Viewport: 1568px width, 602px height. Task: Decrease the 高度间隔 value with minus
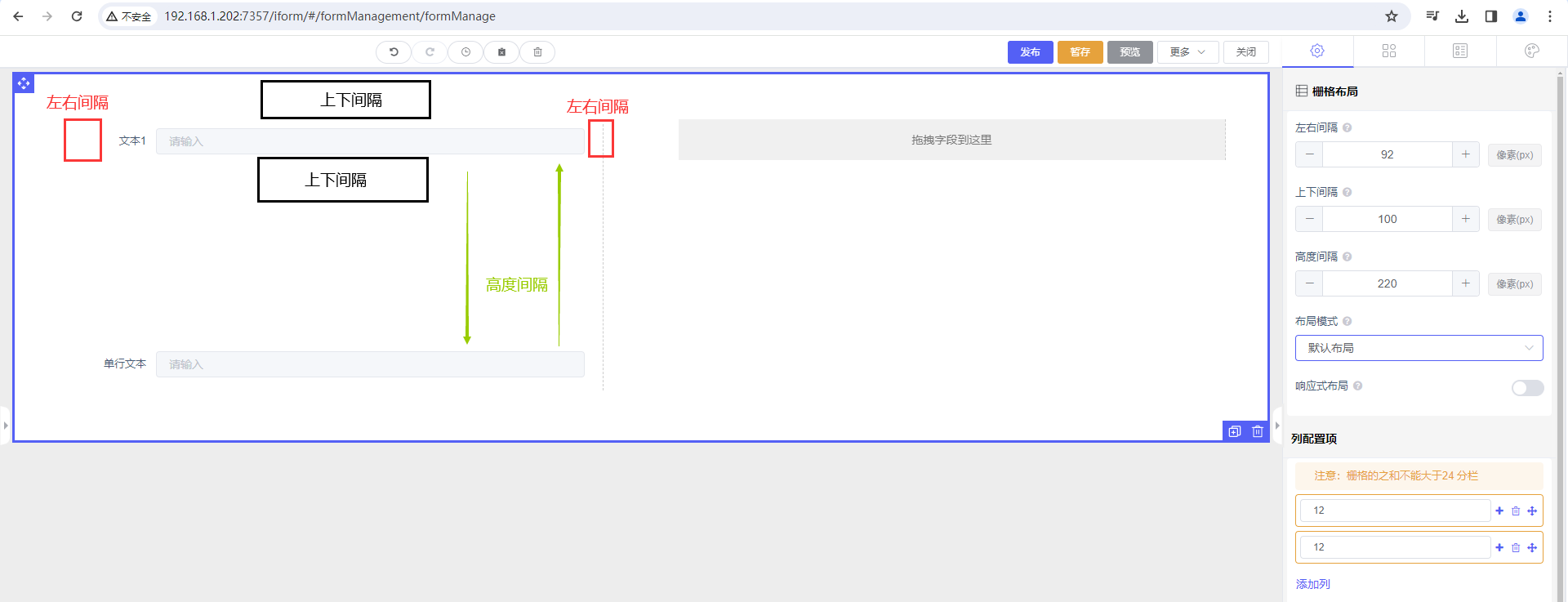1309,283
